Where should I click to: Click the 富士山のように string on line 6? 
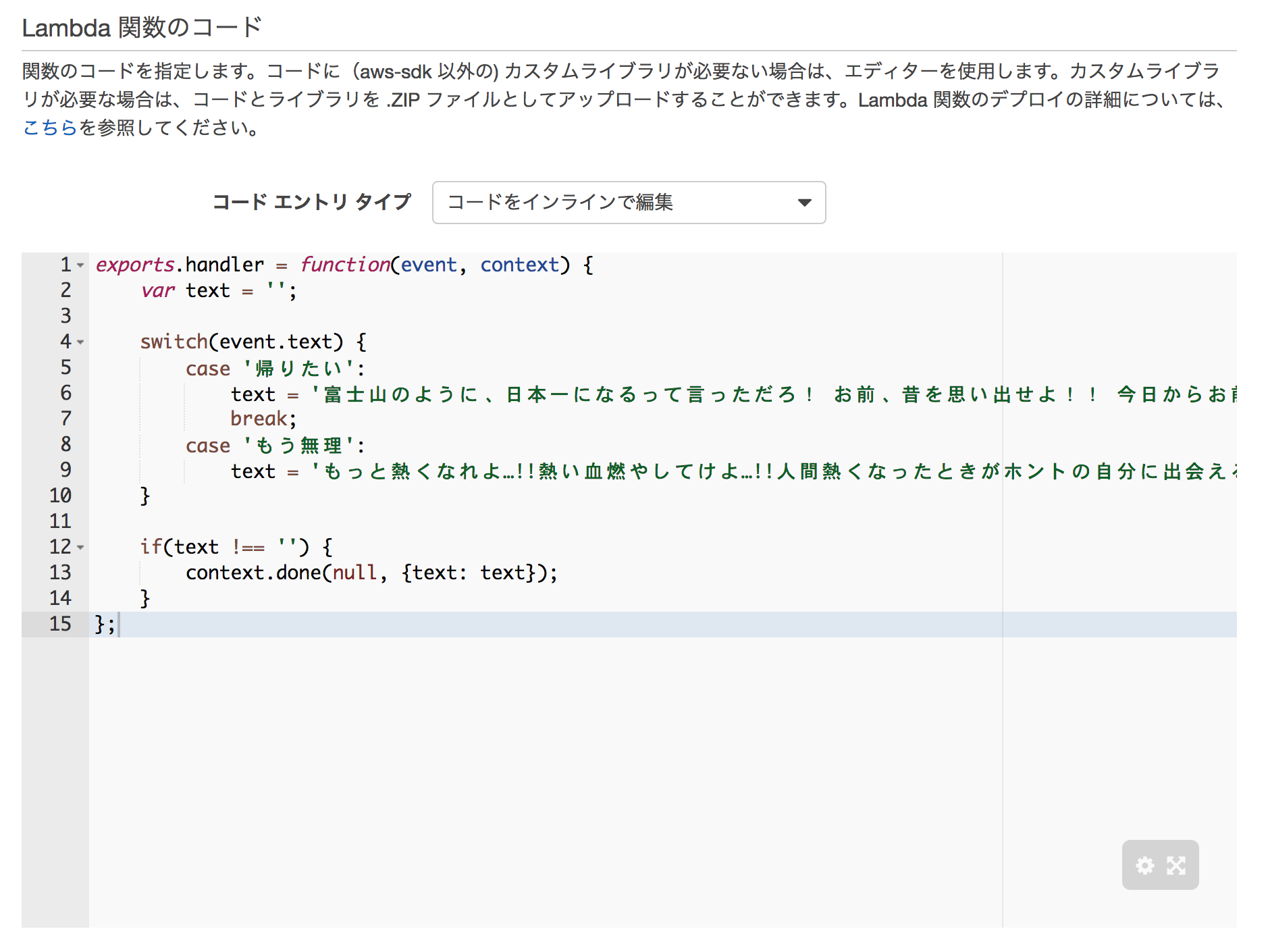tap(773, 394)
